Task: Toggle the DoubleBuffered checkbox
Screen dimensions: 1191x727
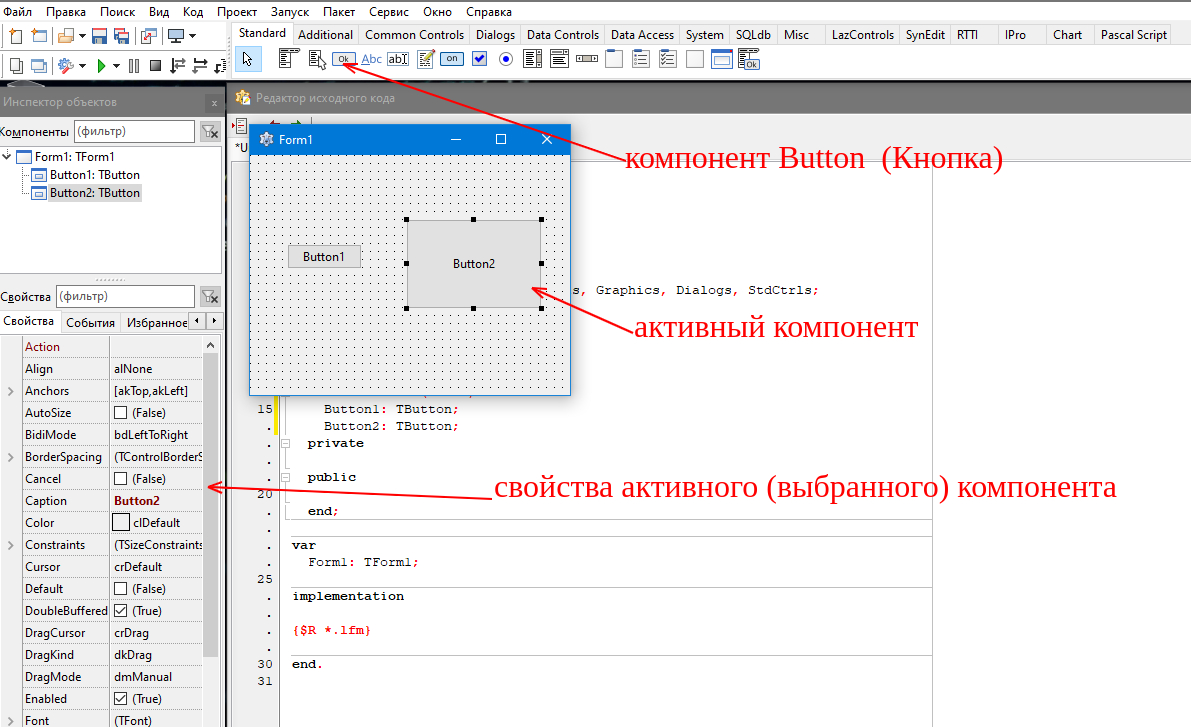Action: 121,611
